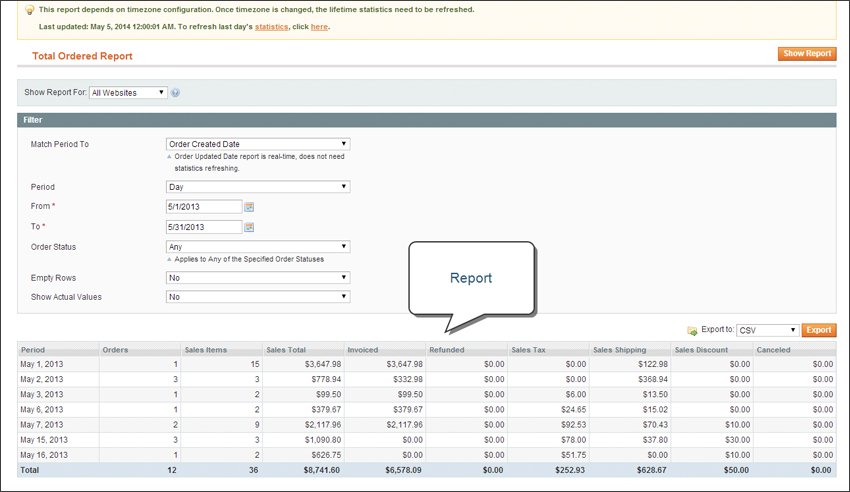The height and width of the screenshot is (492, 850).
Task: Click the Sales Total column header
Action: [x=303, y=349]
